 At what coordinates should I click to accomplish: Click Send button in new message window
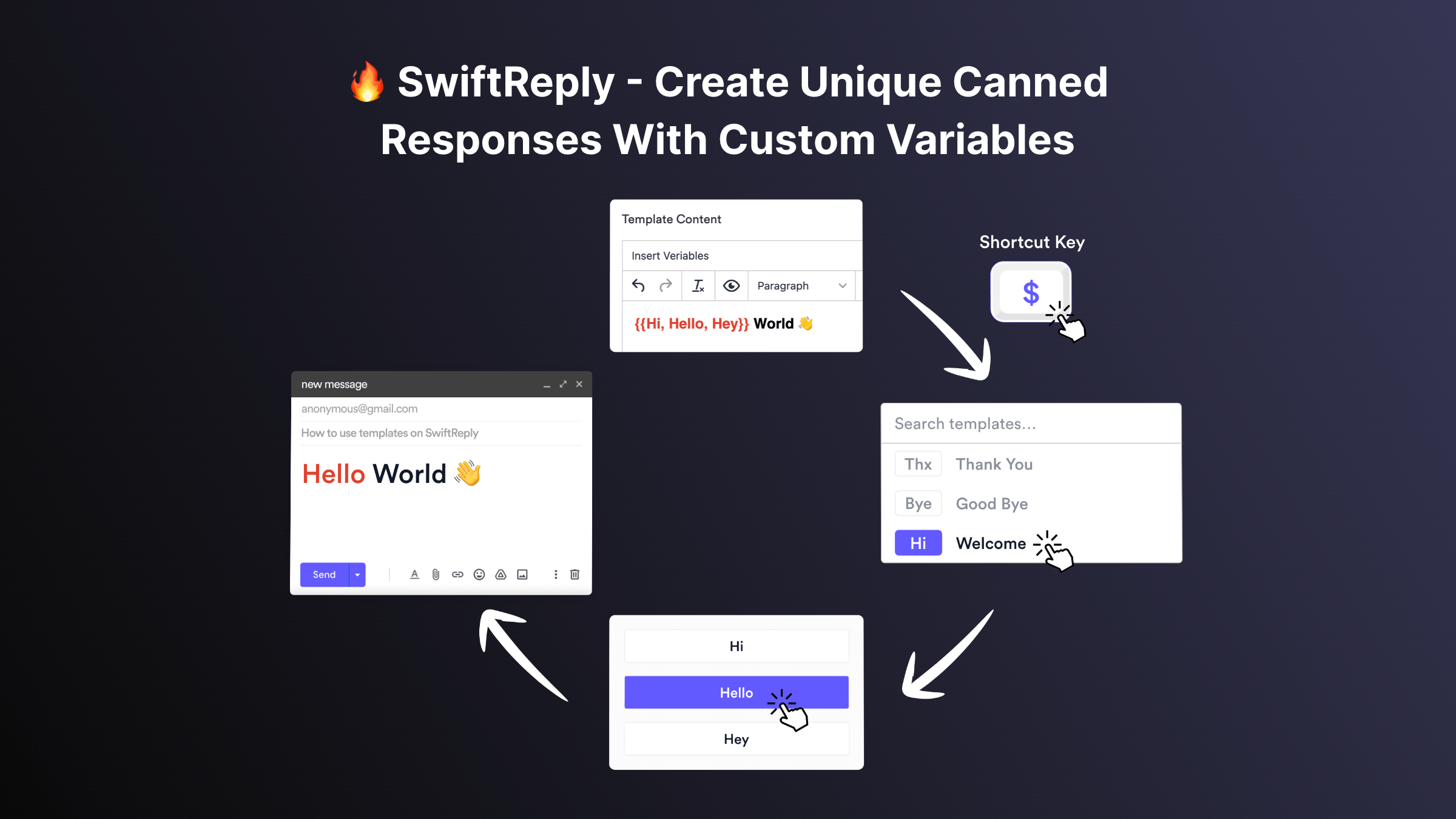pos(324,574)
